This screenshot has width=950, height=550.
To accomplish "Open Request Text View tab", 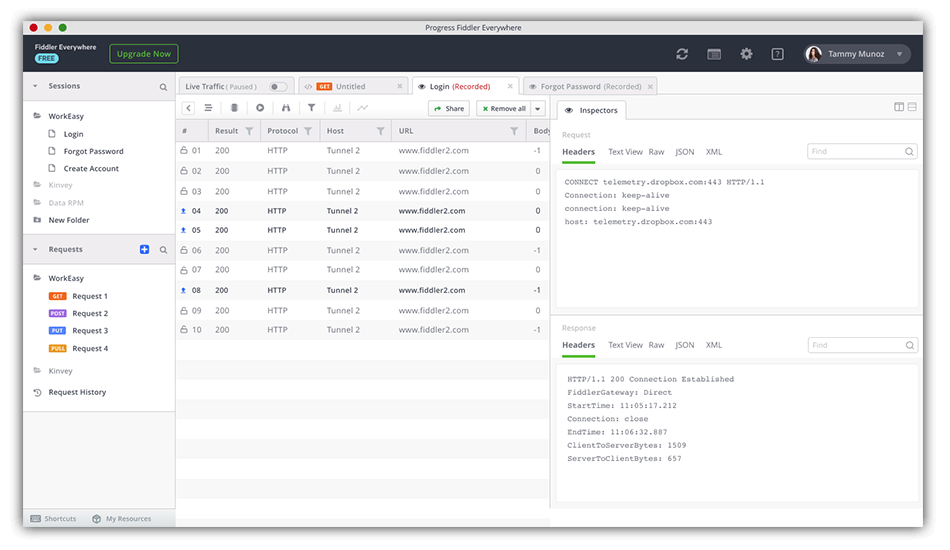I will [625, 152].
